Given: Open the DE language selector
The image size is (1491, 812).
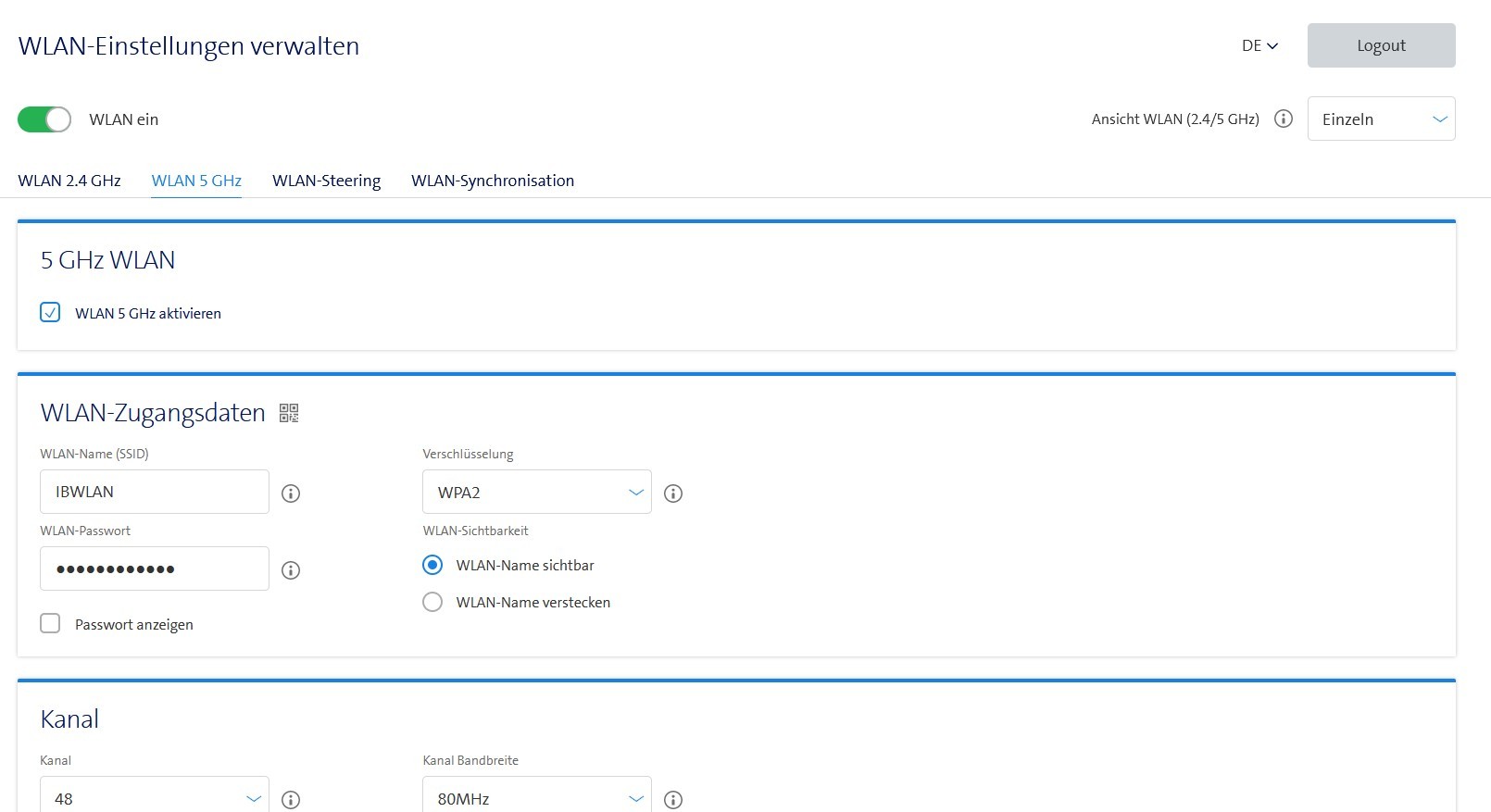Looking at the screenshot, I should [1259, 45].
